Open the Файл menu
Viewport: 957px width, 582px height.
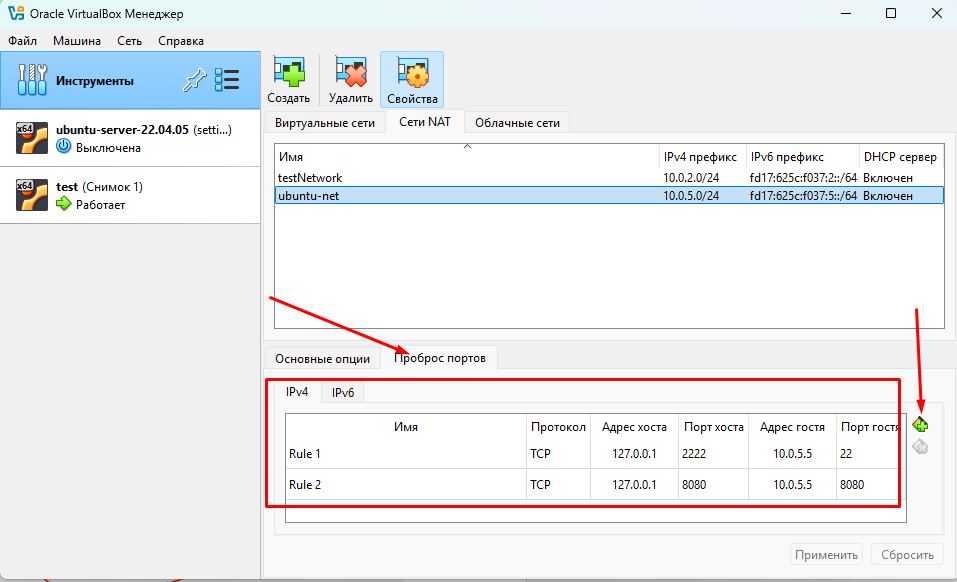23,41
